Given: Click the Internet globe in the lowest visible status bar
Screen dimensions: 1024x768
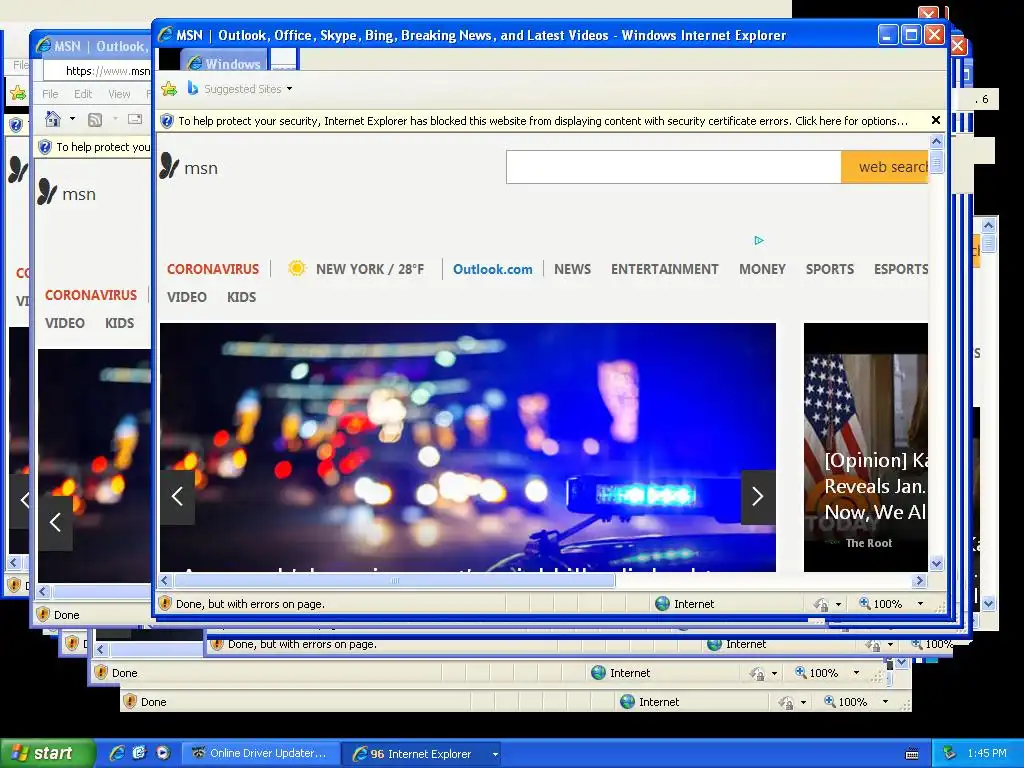Looking at the screenshot, I should pos(628,701).
